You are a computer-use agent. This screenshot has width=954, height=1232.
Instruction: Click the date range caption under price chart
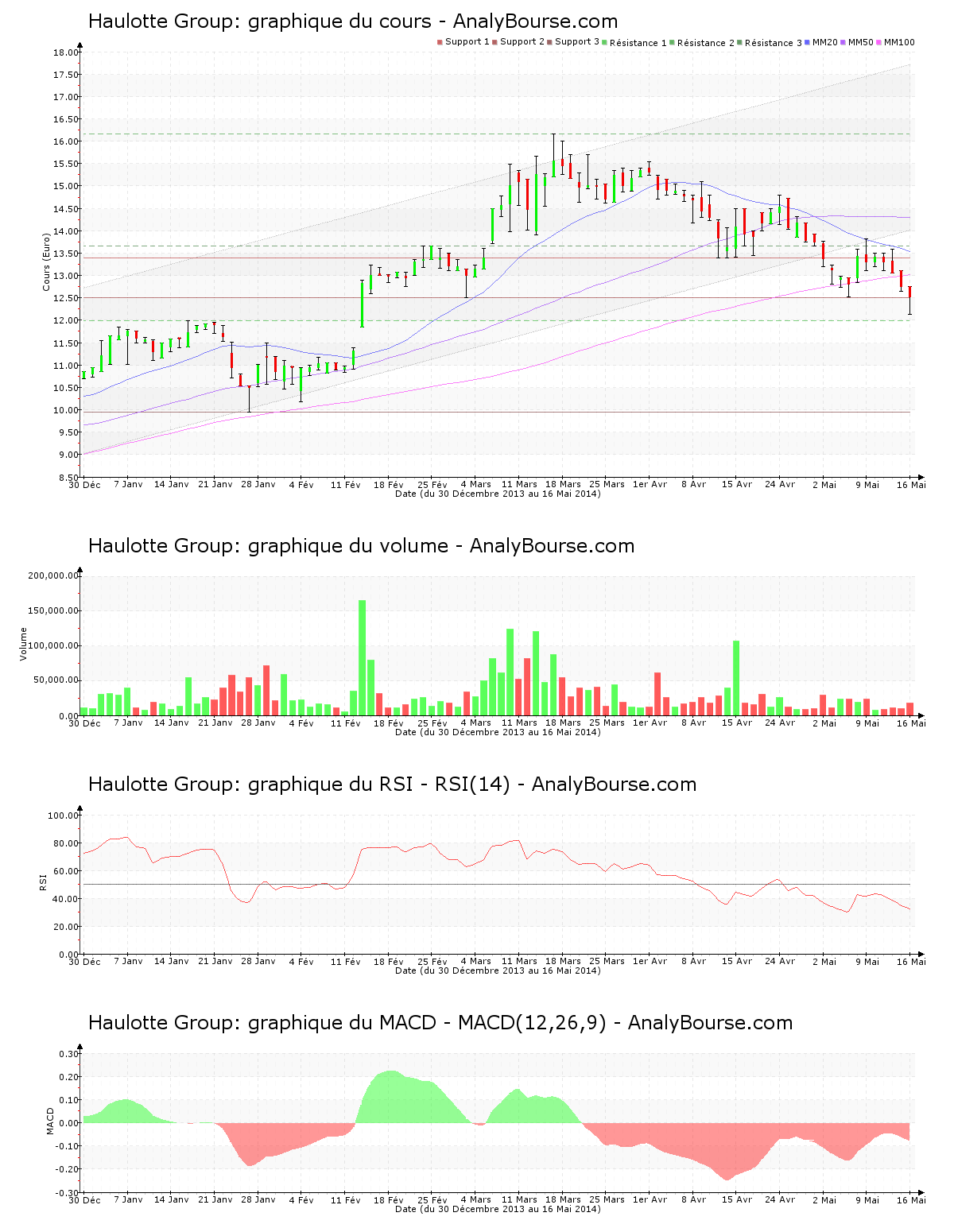(x=498, y=494)
